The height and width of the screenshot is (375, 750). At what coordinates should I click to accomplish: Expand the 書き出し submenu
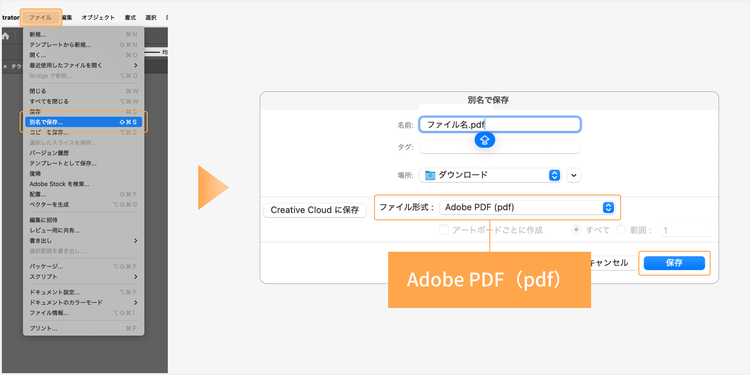[83, 241]
